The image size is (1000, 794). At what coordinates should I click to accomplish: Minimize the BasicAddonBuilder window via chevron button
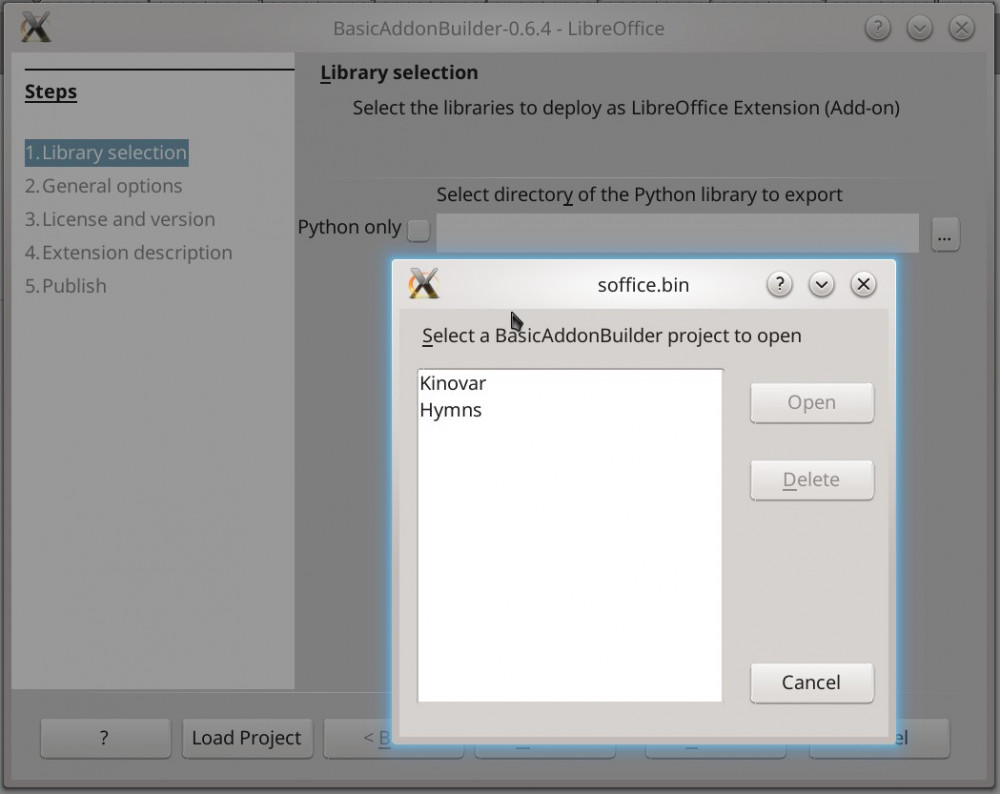pos(920,28)
